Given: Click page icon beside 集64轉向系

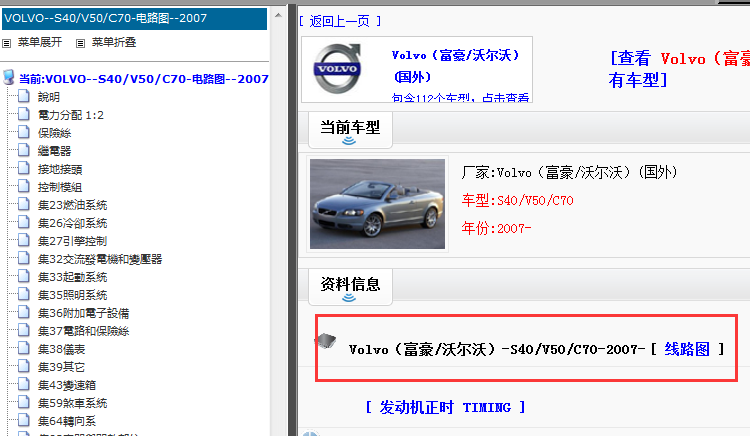Looking at the screenshot, I should [x=23, y=420].
